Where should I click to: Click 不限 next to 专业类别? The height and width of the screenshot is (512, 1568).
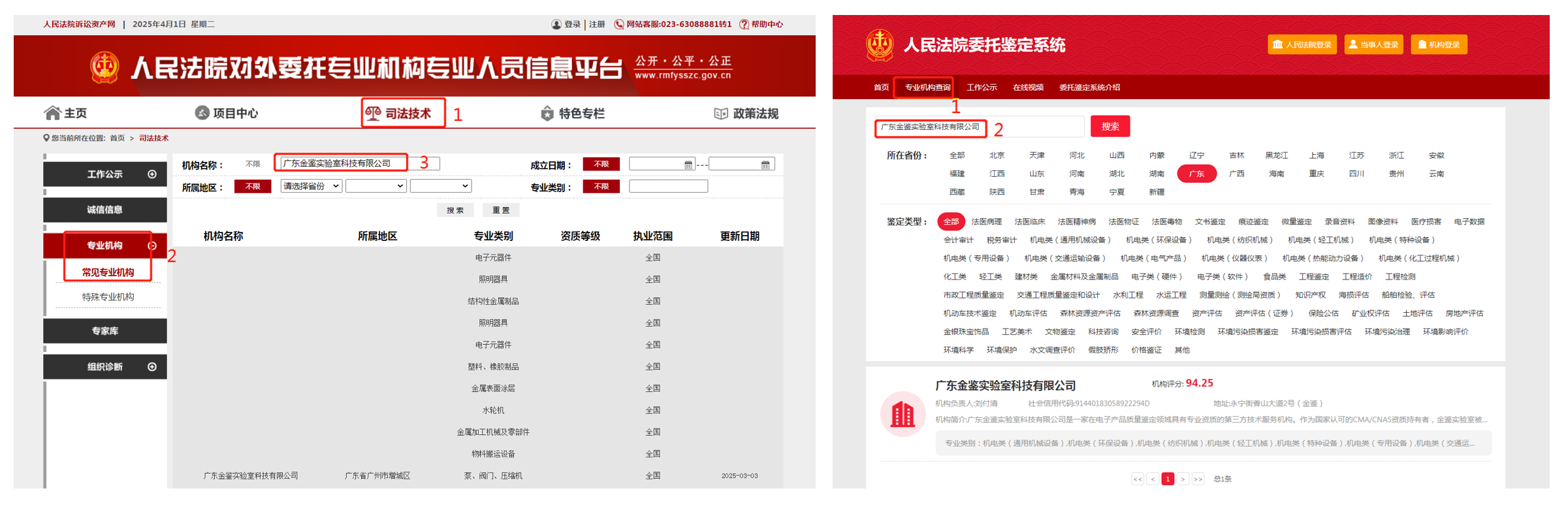click(x=601, y=187)
